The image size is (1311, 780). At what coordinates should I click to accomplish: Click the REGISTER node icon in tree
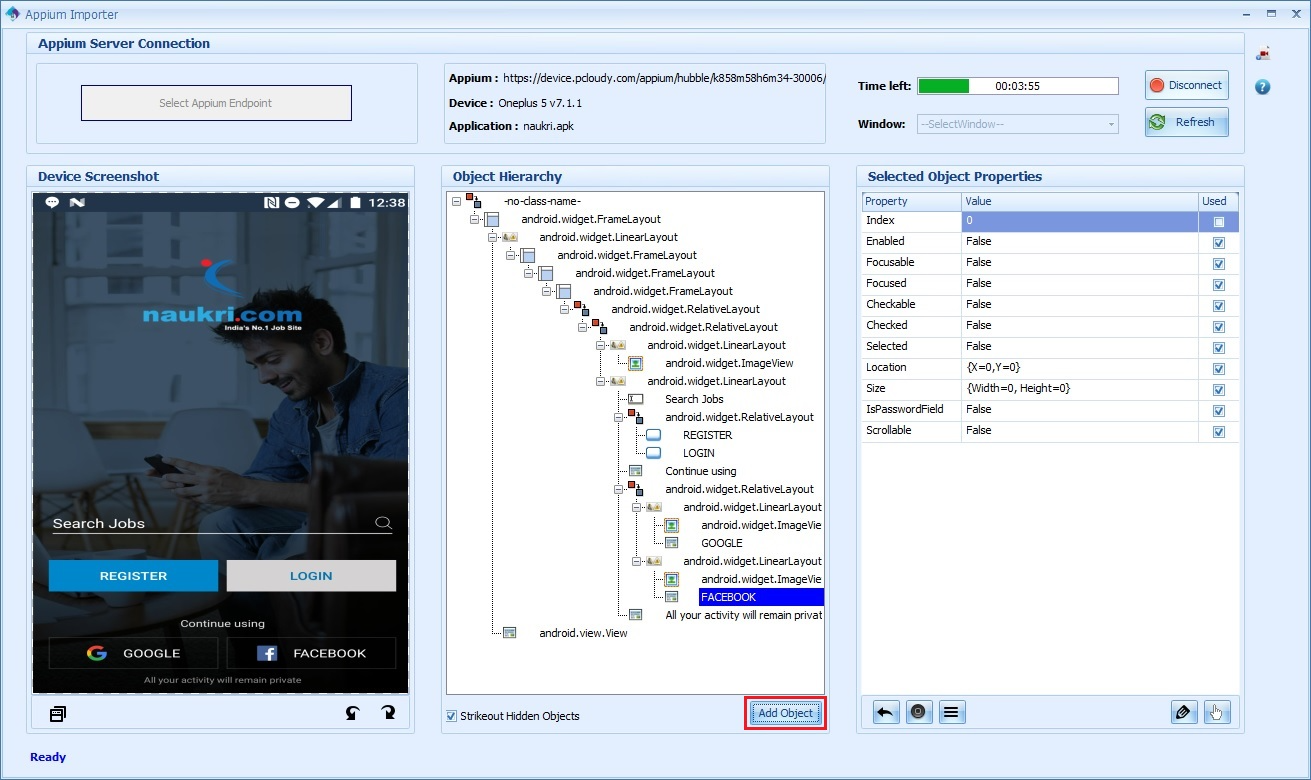coord(653,435)
